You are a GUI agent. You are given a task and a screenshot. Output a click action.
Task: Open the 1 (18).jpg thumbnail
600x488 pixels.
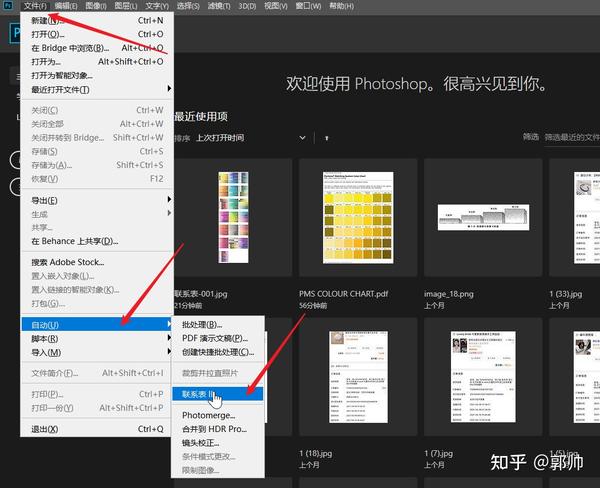click(x=358, y=377)
